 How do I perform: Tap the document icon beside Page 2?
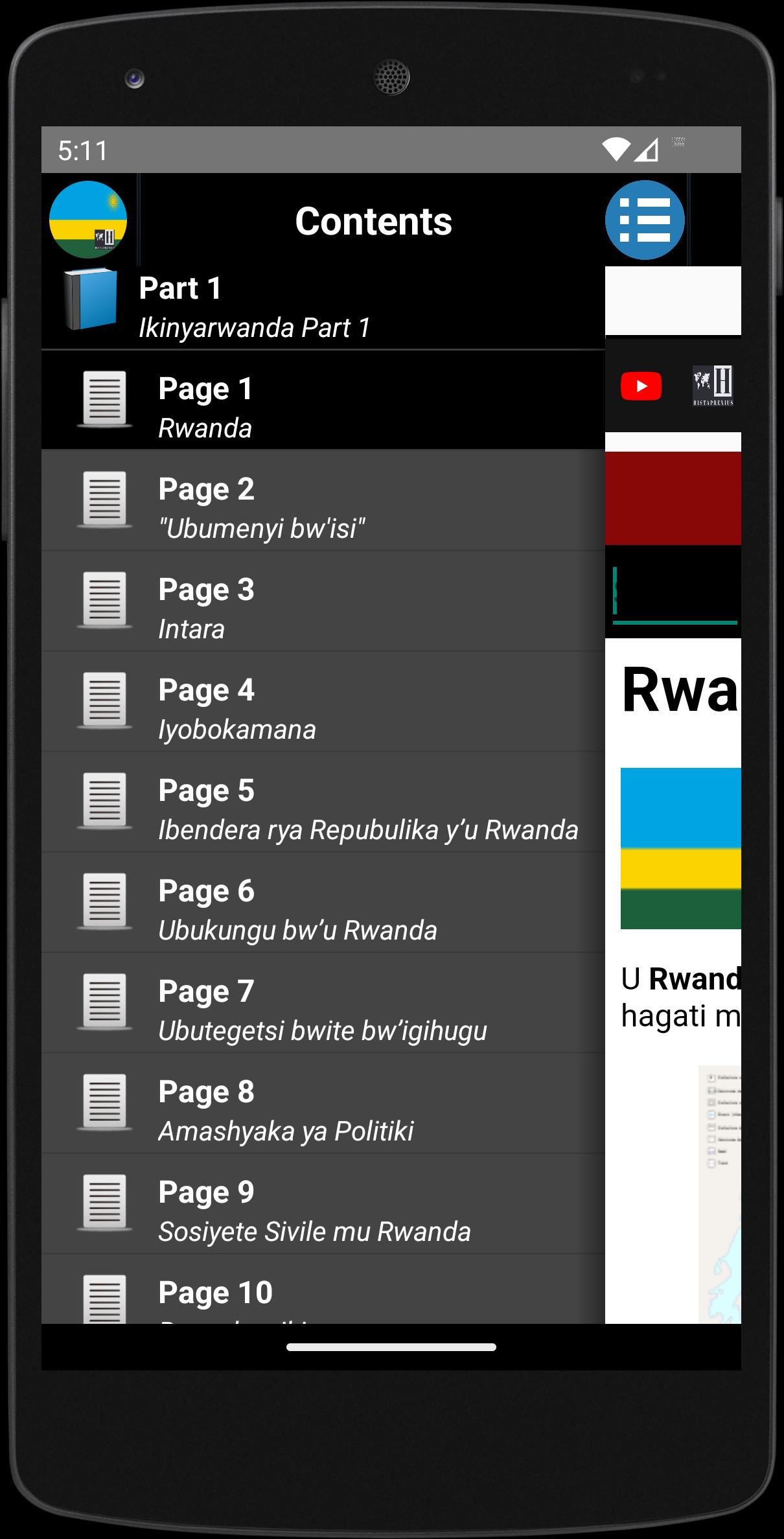(104, 500)
